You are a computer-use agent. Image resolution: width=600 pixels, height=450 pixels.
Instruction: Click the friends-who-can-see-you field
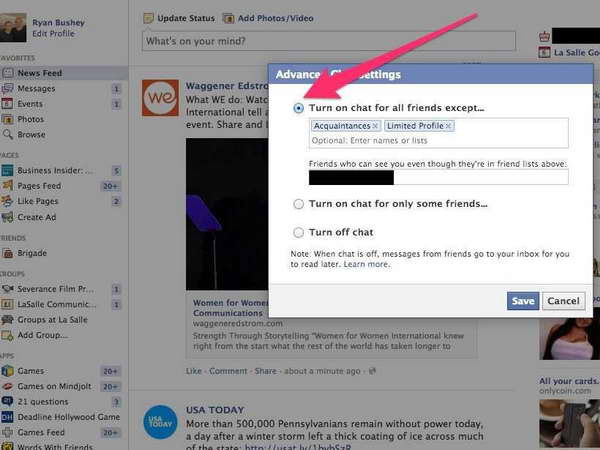[439, 177]
